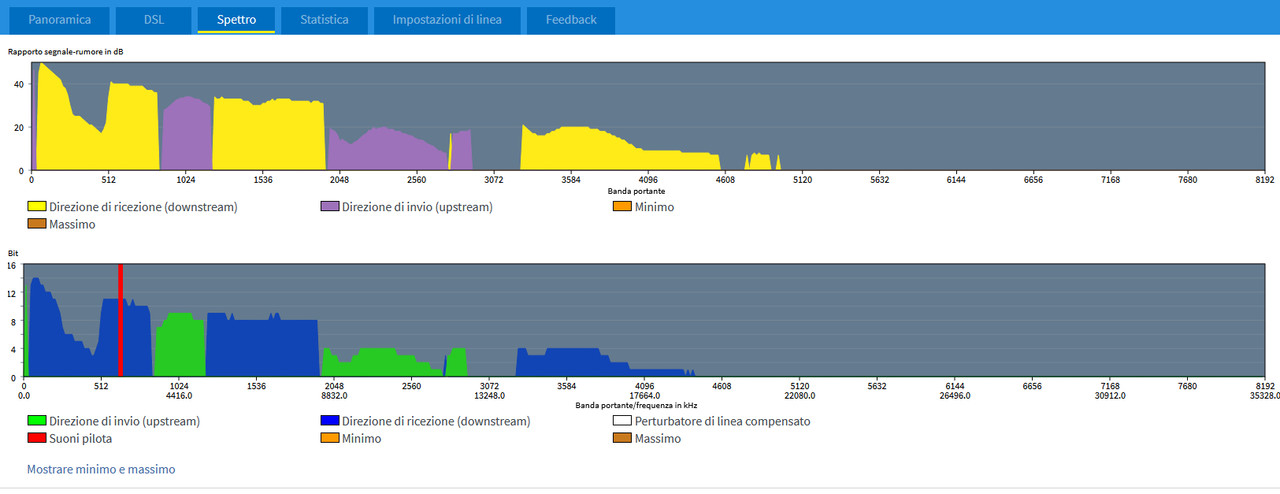Click the 4416.0 frequency value
This screenshot has width=1280, height=494.
pyautogui.click(x=179, y=395)
